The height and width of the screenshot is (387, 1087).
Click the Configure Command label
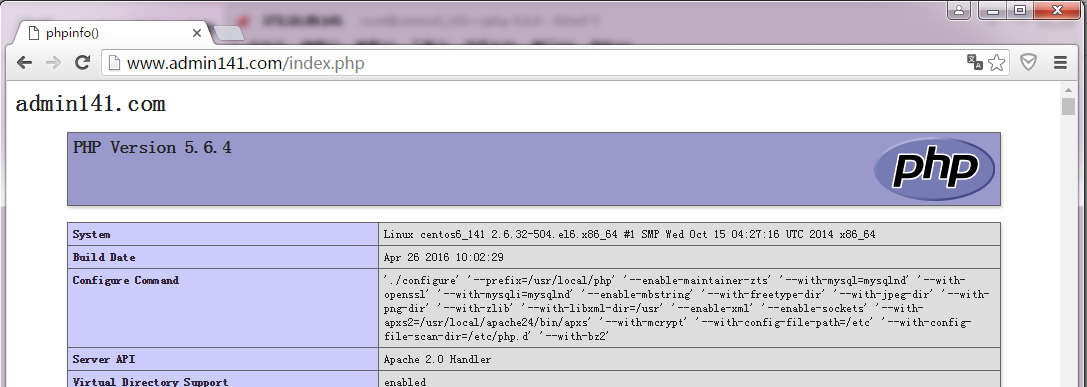(x=125, y=280)
